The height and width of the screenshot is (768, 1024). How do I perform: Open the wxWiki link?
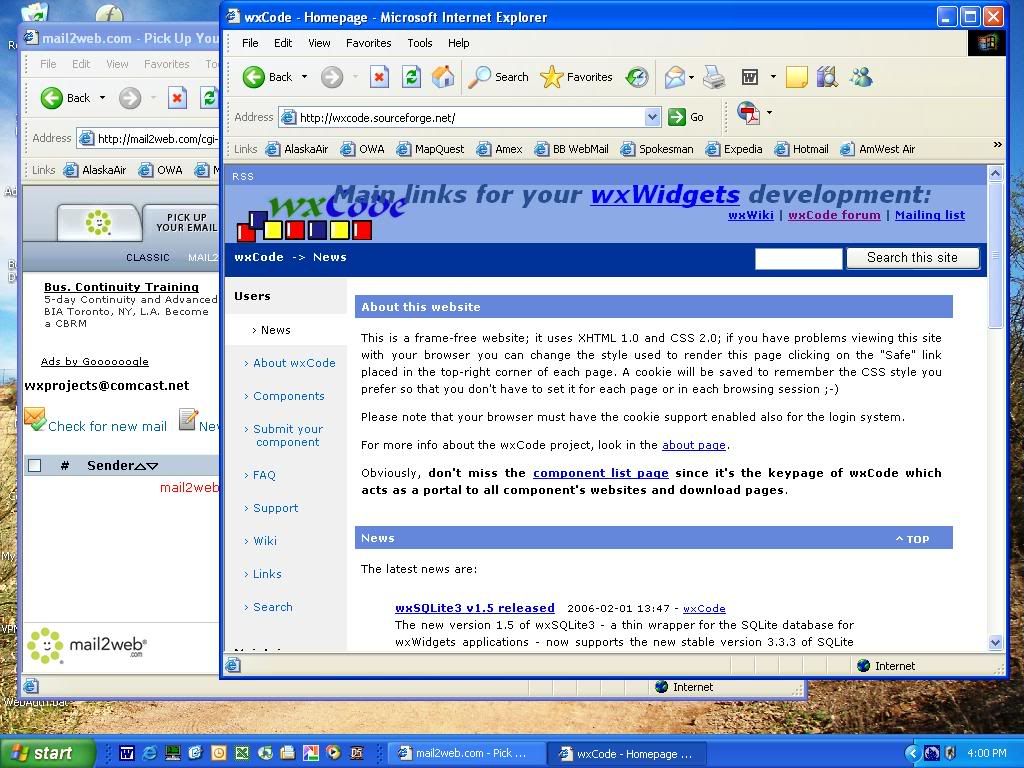pos(750,215)
